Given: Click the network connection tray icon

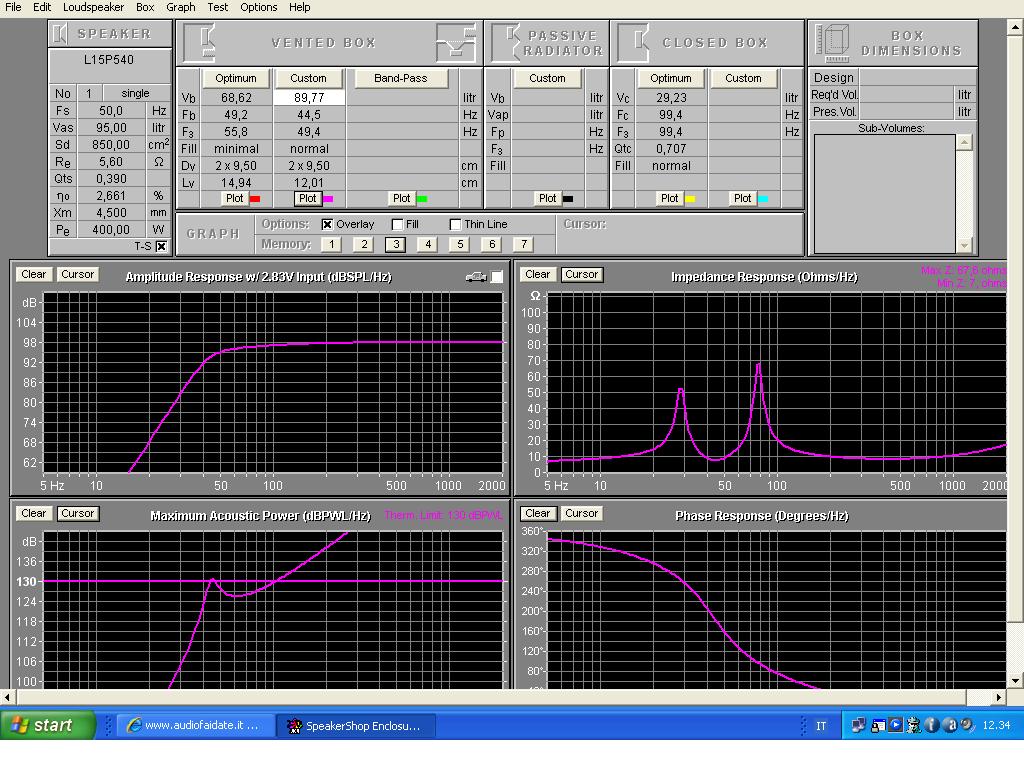Looking at the screenshot, I should coord(858,725).
